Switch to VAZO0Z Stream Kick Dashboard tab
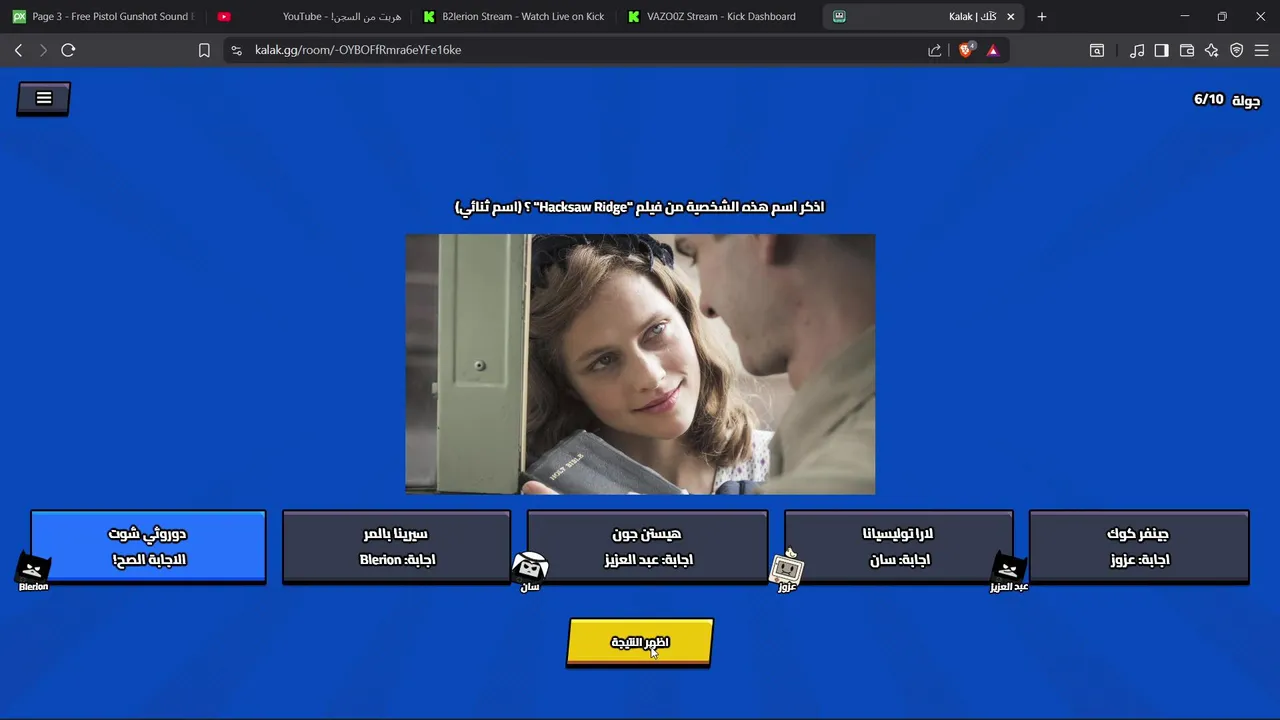Viewport: 1280px width, 720px height. tap(720, 17)
